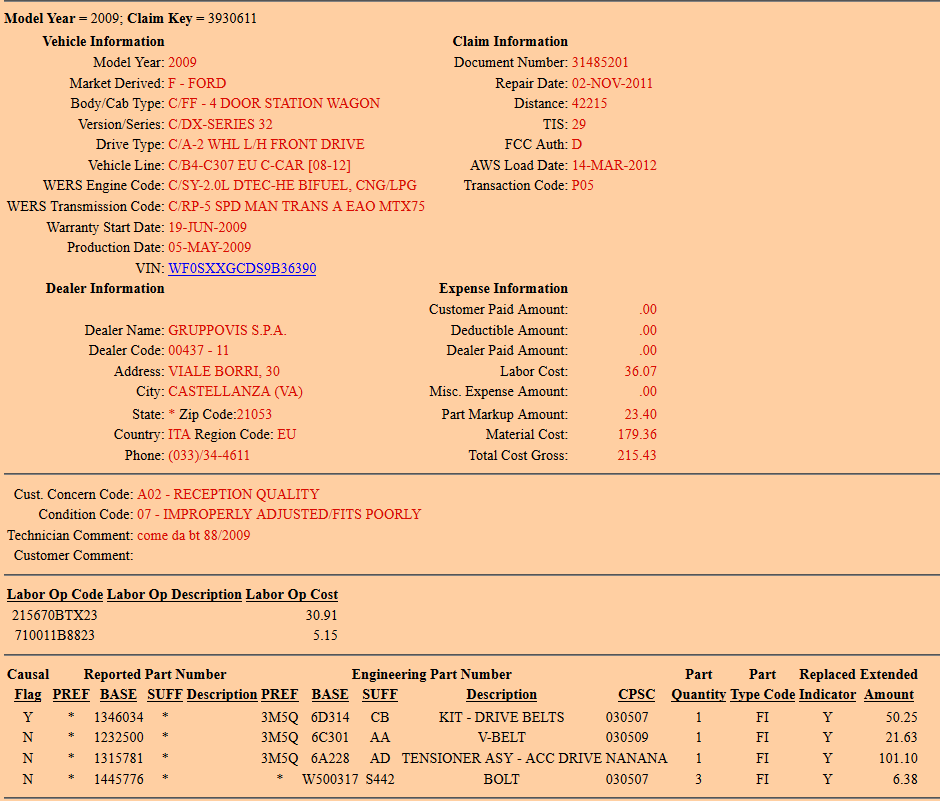Click the KIT - DRIVE BELTS part description
This screenshot has height=801, width=940.
[x=501, y=717]
